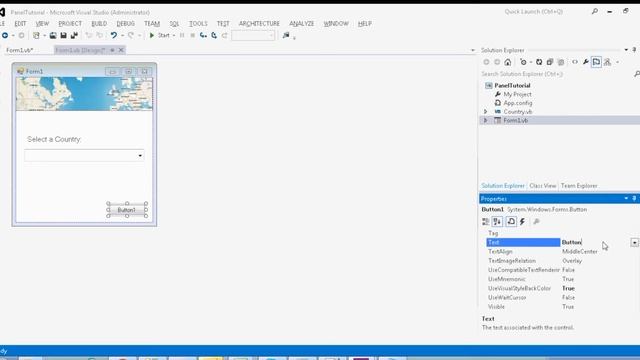Click the New Project toolbar icon
This screenshot has height=360, width=640.
click(x=36, y=36)
